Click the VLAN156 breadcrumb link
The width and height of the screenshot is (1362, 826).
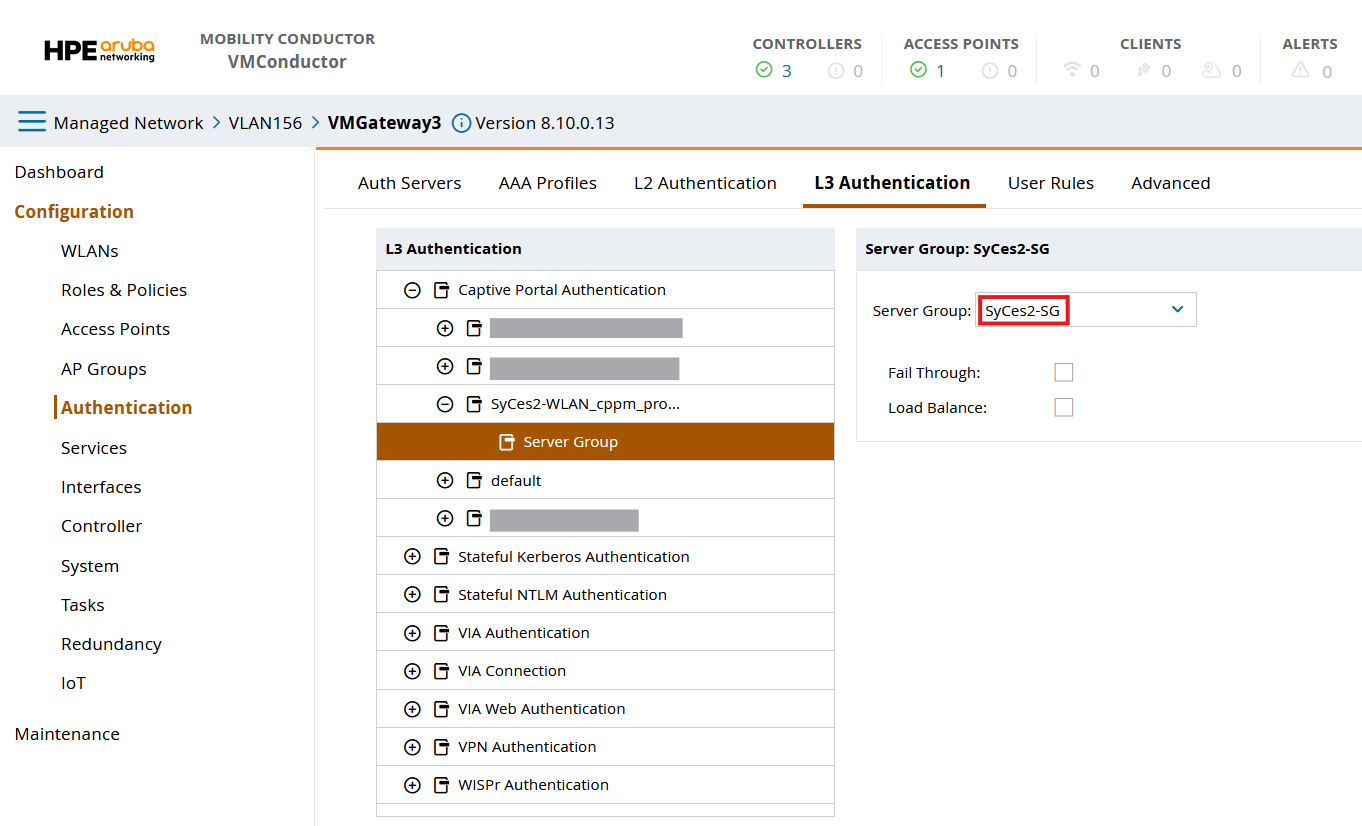click(265, 123)
